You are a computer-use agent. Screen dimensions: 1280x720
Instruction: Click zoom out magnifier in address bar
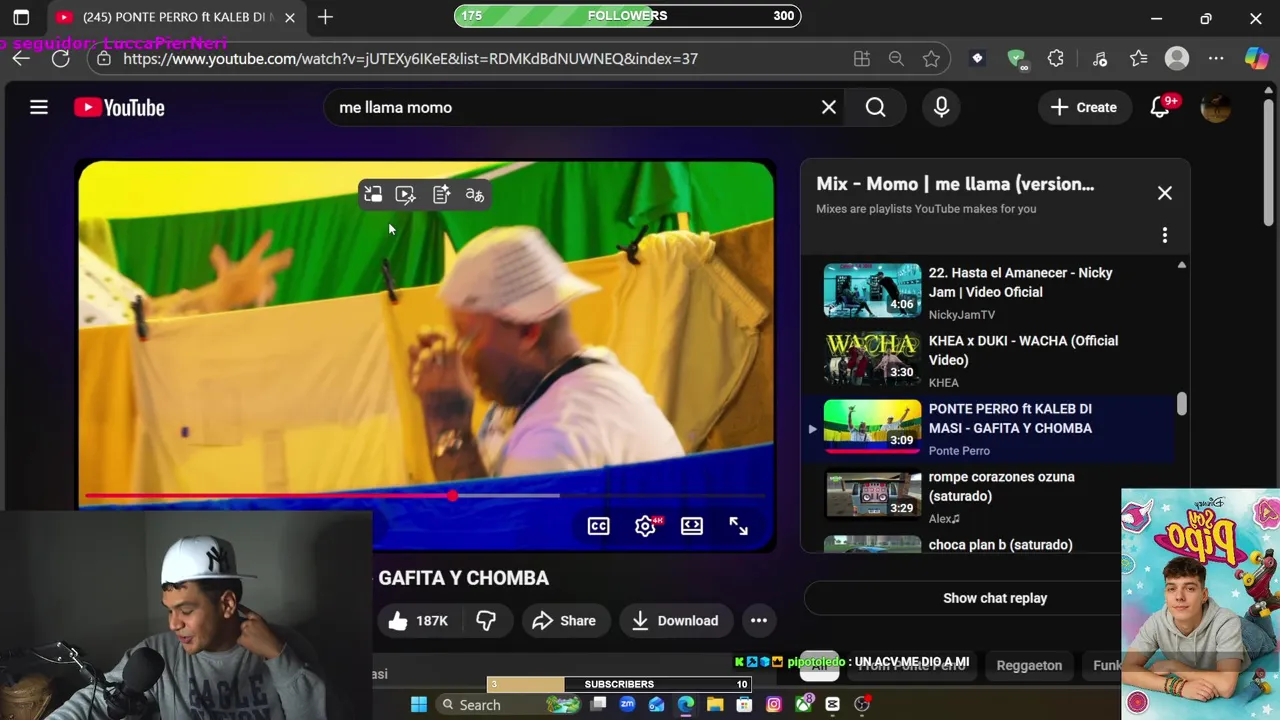tap(896, 59)
